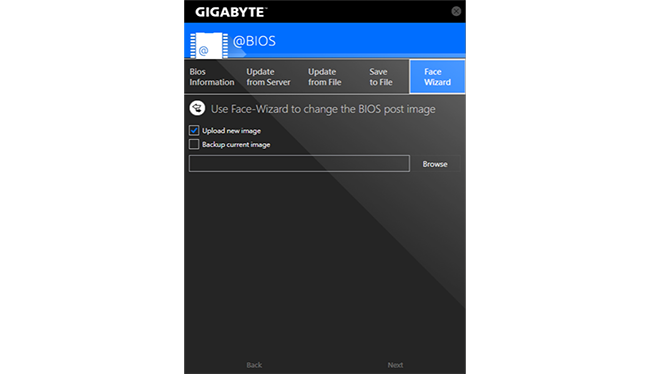650x374 pixels.
Task: Click the Face-Wizard round icon
Action: pos(197,108)
